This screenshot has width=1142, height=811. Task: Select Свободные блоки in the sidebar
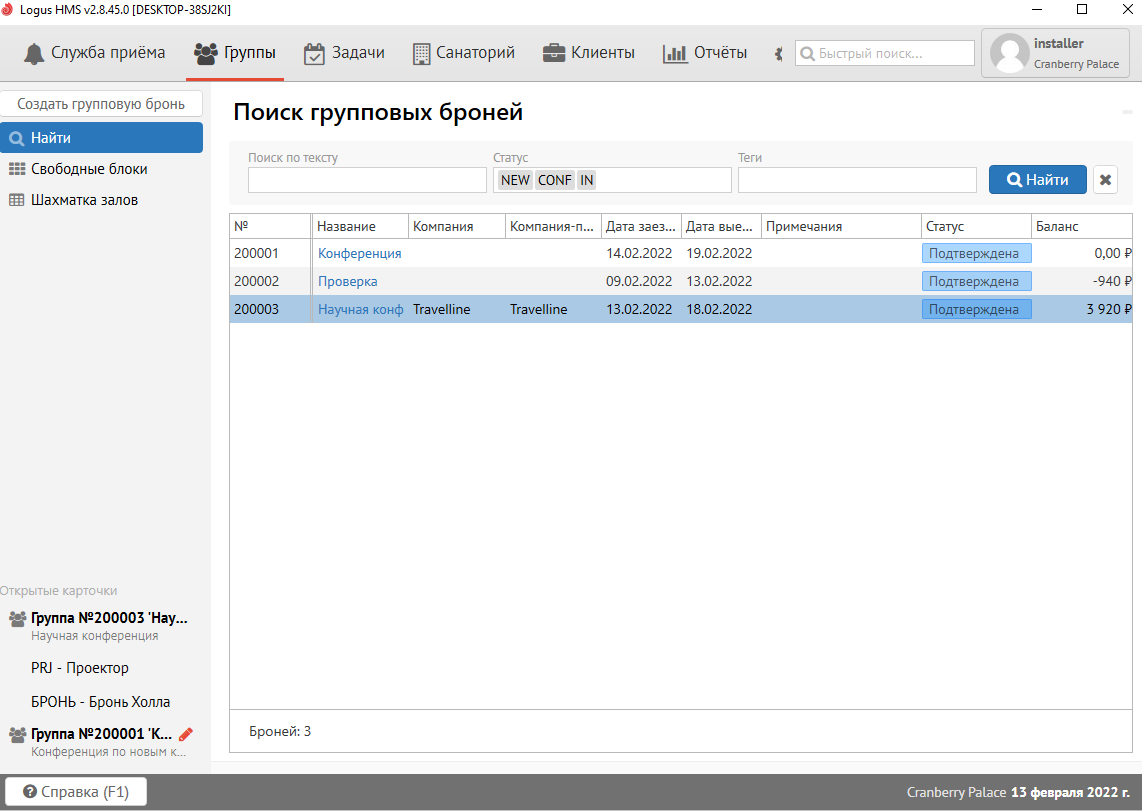click(89, 169)
